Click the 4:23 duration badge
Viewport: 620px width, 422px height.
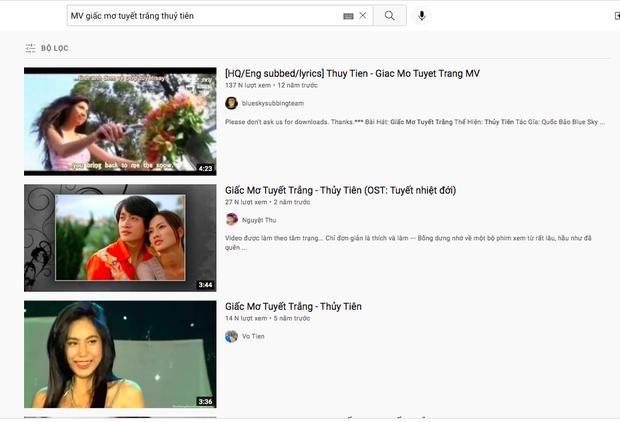[205, 168]
